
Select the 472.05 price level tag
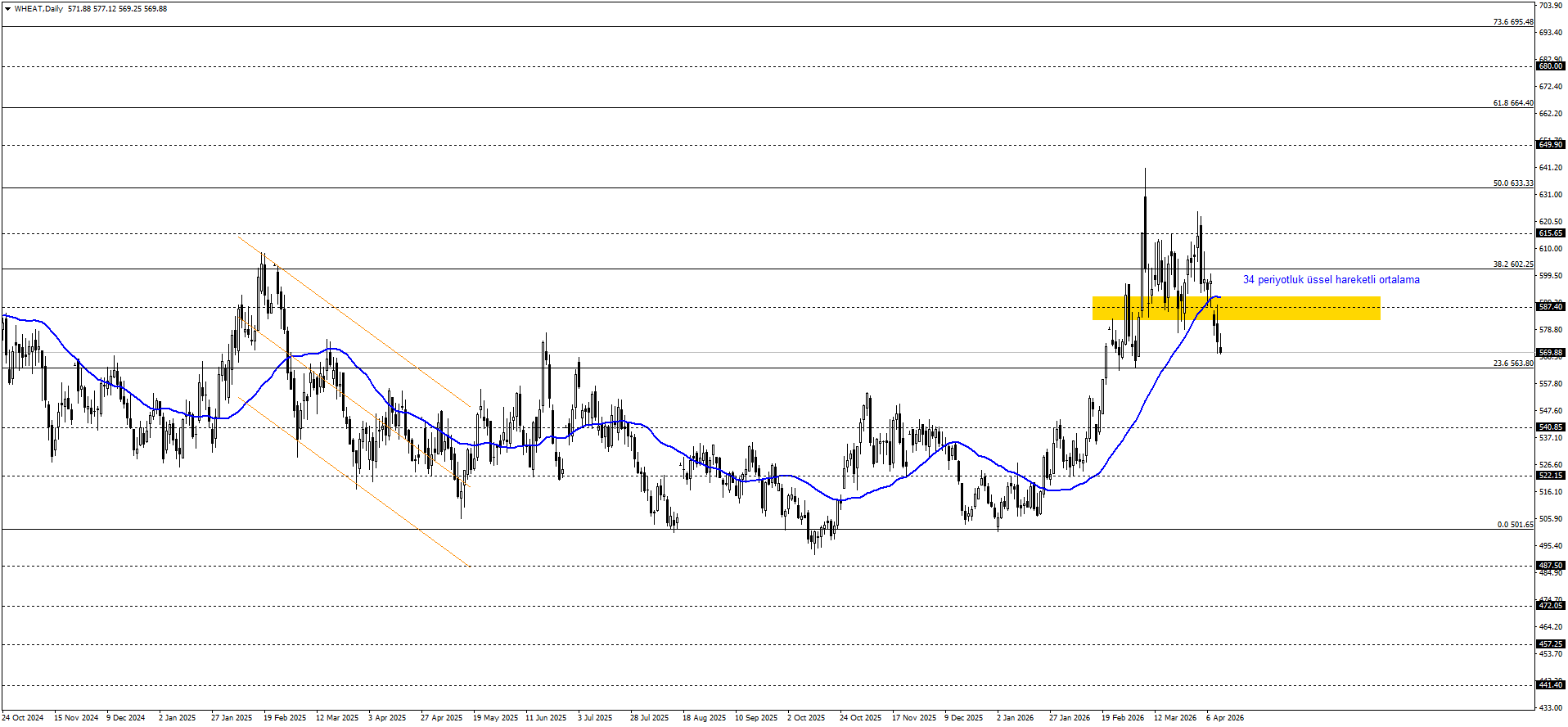click(x=1550, y=606)
